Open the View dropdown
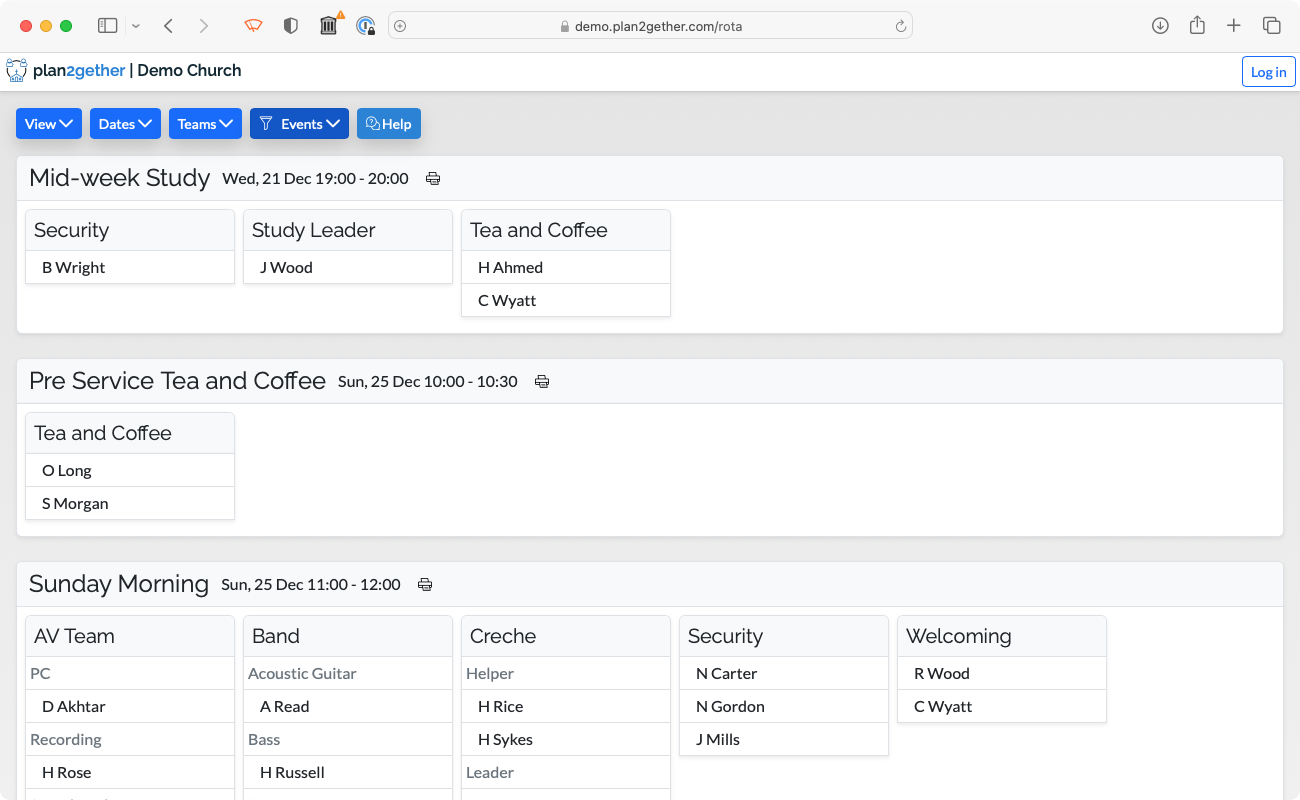 click(x=49, y=124)
